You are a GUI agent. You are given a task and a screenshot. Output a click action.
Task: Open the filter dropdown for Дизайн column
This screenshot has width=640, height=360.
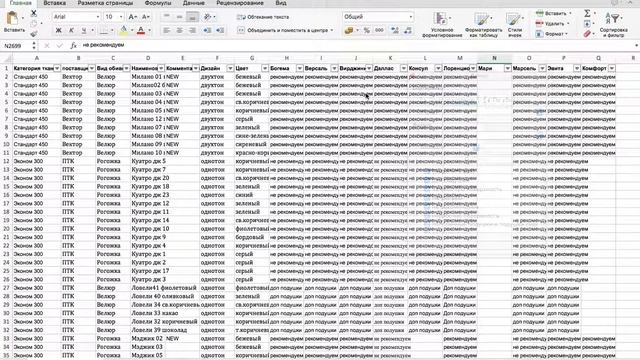click(230, 68)
